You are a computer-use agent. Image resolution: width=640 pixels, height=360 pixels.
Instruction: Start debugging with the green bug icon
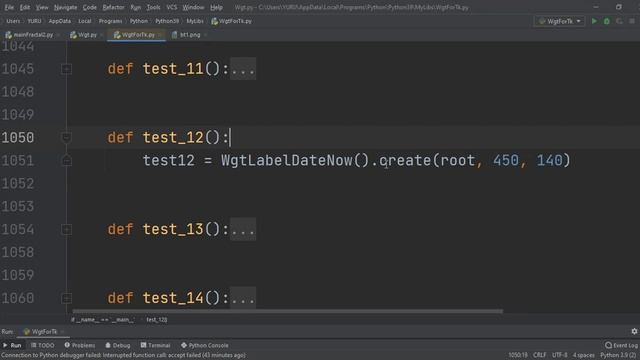(607, 21)
